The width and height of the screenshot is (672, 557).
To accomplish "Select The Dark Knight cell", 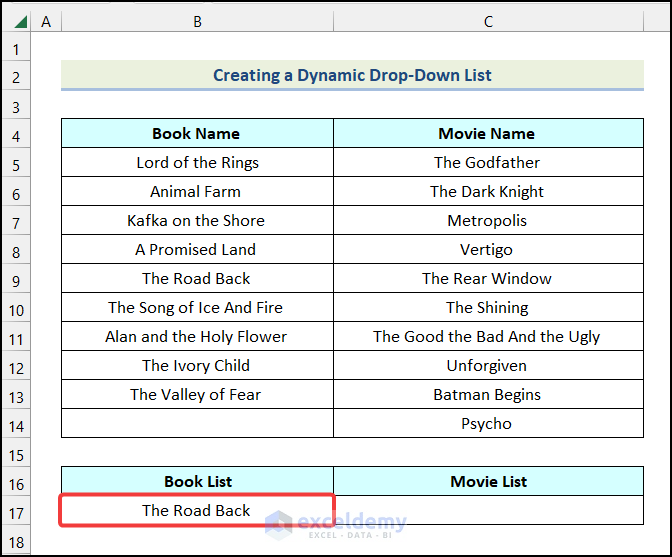I will (488, 192).
